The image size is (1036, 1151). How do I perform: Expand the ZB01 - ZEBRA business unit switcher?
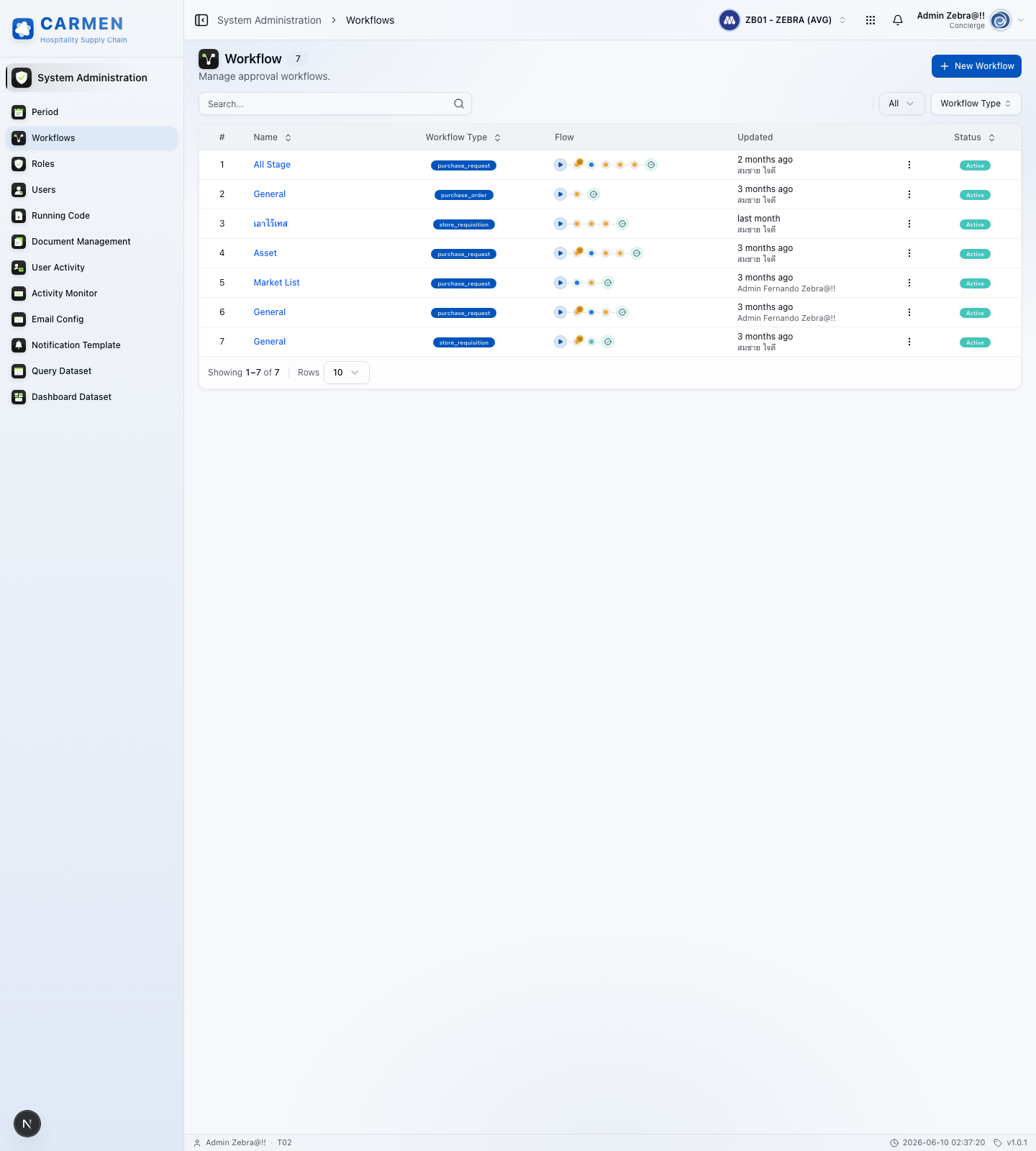(x=783, y=20)
